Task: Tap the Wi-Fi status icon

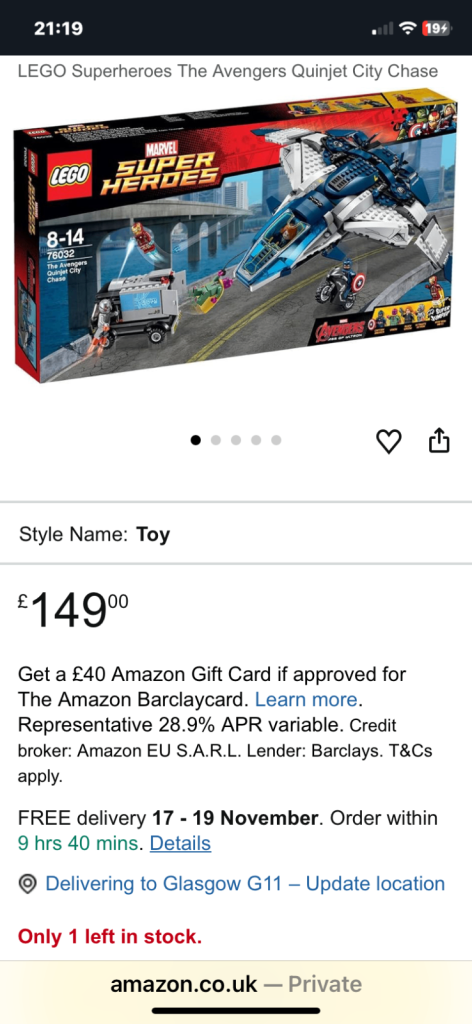Action: [x=408, y=28]
